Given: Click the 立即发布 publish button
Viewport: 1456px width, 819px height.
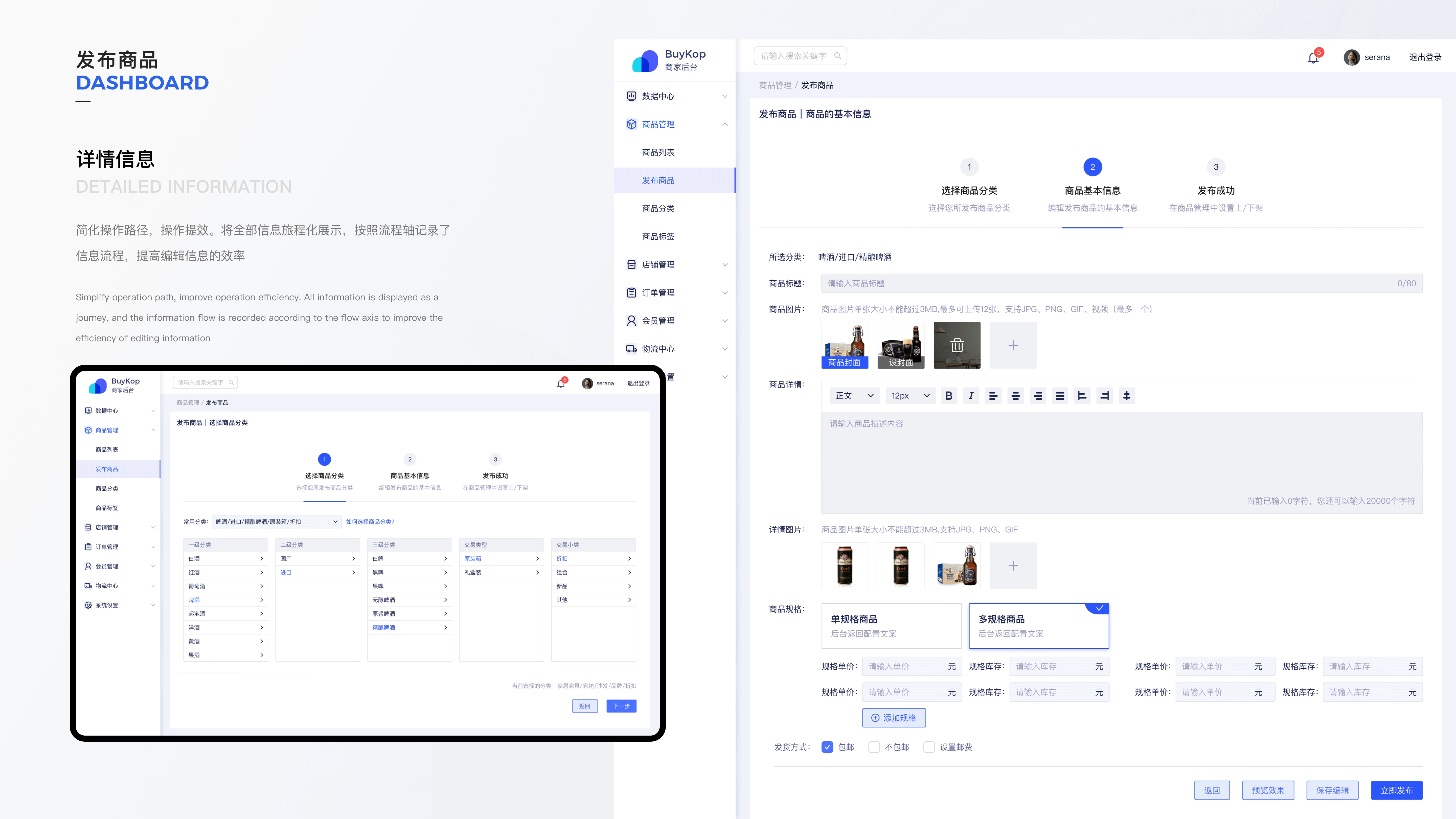Looking at the screenshot, I should pos(1396,790).
